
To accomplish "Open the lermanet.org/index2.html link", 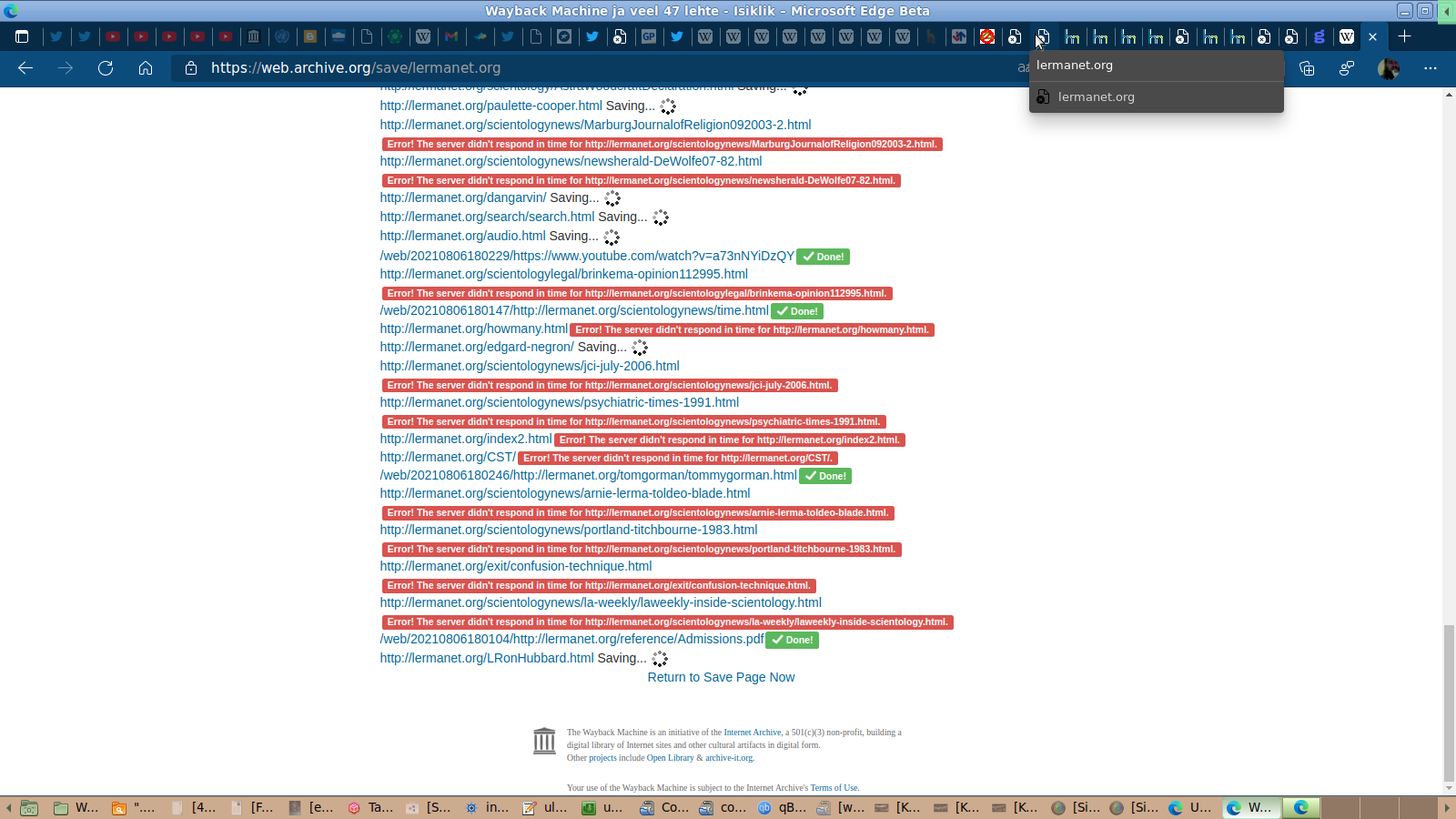I will click(x=466, y=439).
